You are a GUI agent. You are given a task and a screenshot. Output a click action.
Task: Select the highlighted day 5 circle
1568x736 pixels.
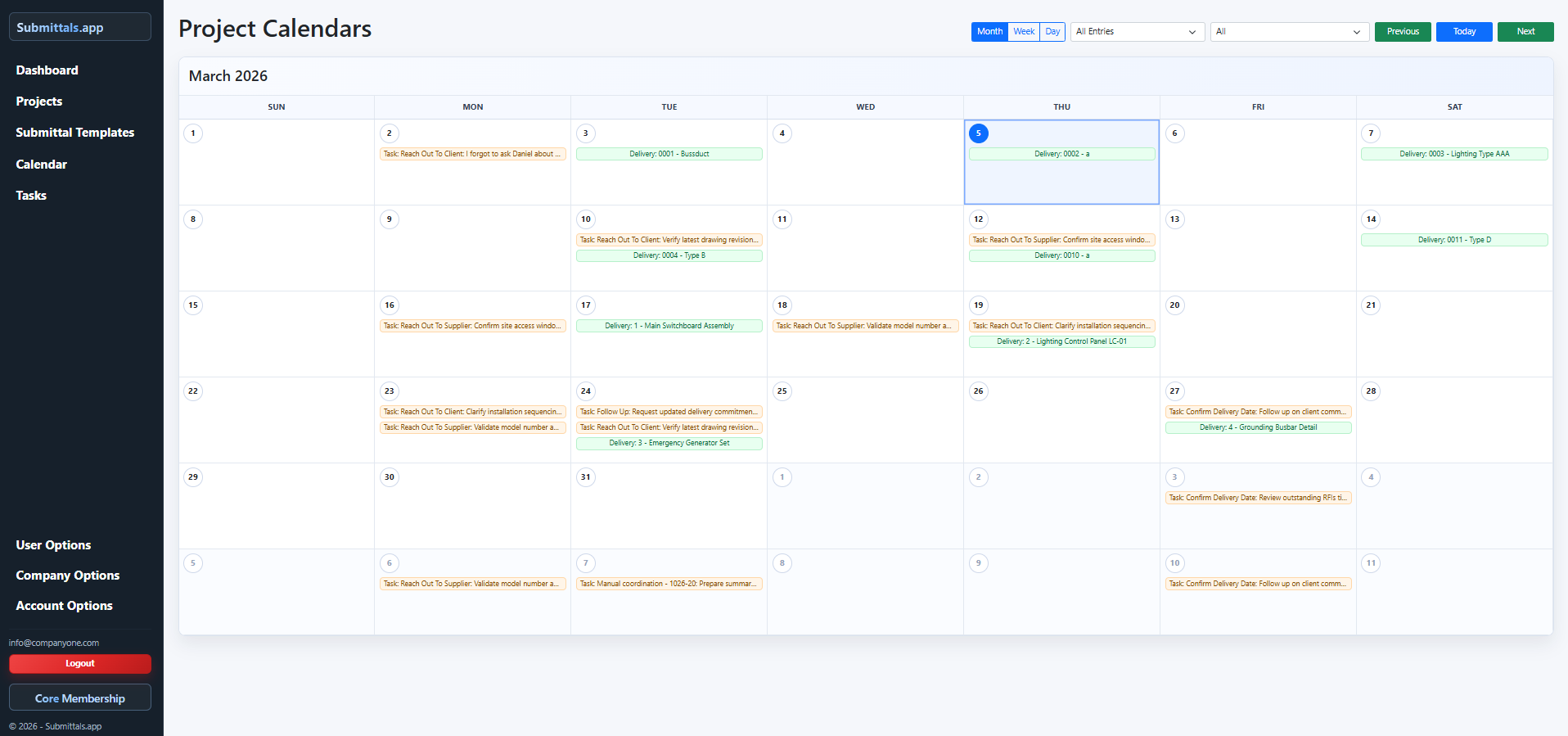(978, 133)
